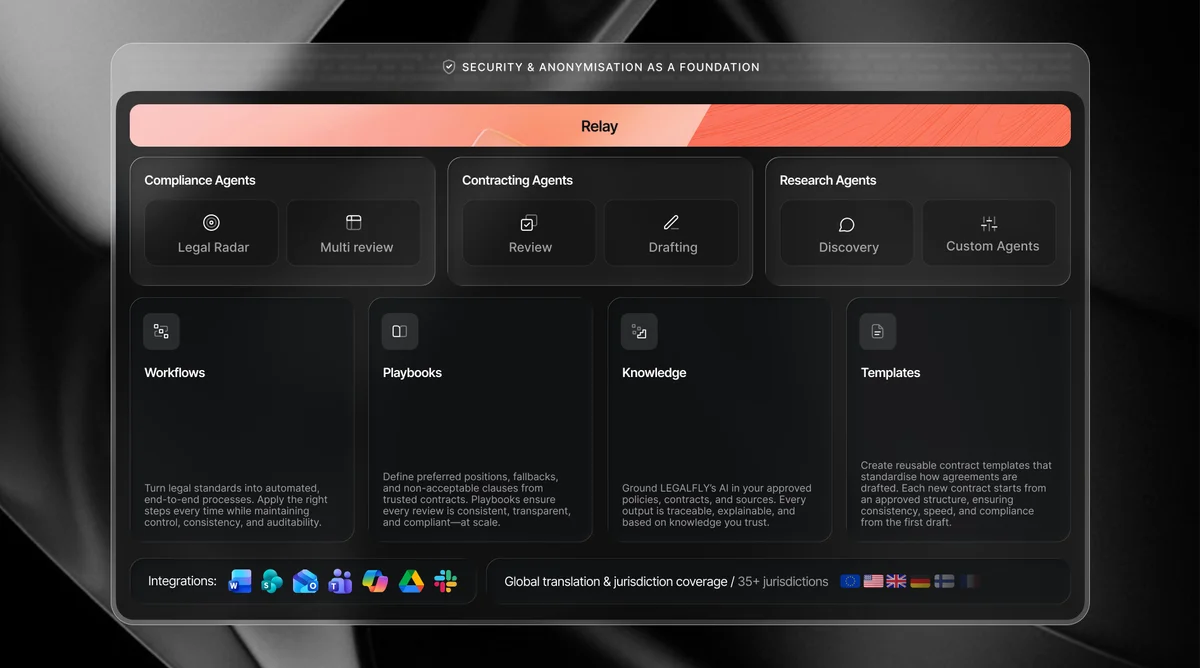Click the security checkmark badge
The height and width of the screenshot is (668, 1200).
click(x=449, y=67)
